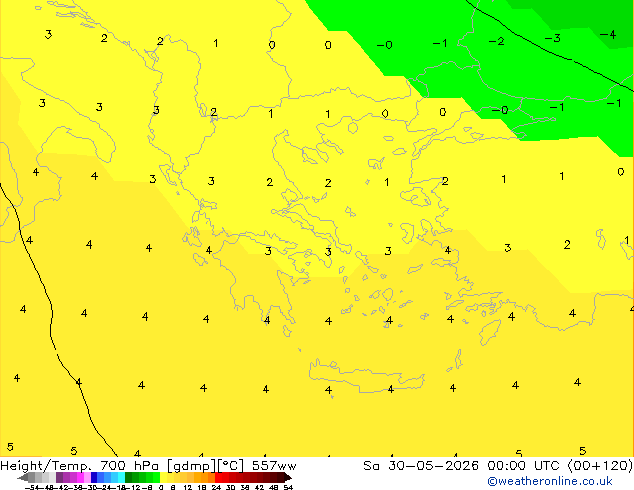This screenshot has height=490, width=634.
Task: Select the '(00+120)' forecast offset text
Action: click(600, 466)
